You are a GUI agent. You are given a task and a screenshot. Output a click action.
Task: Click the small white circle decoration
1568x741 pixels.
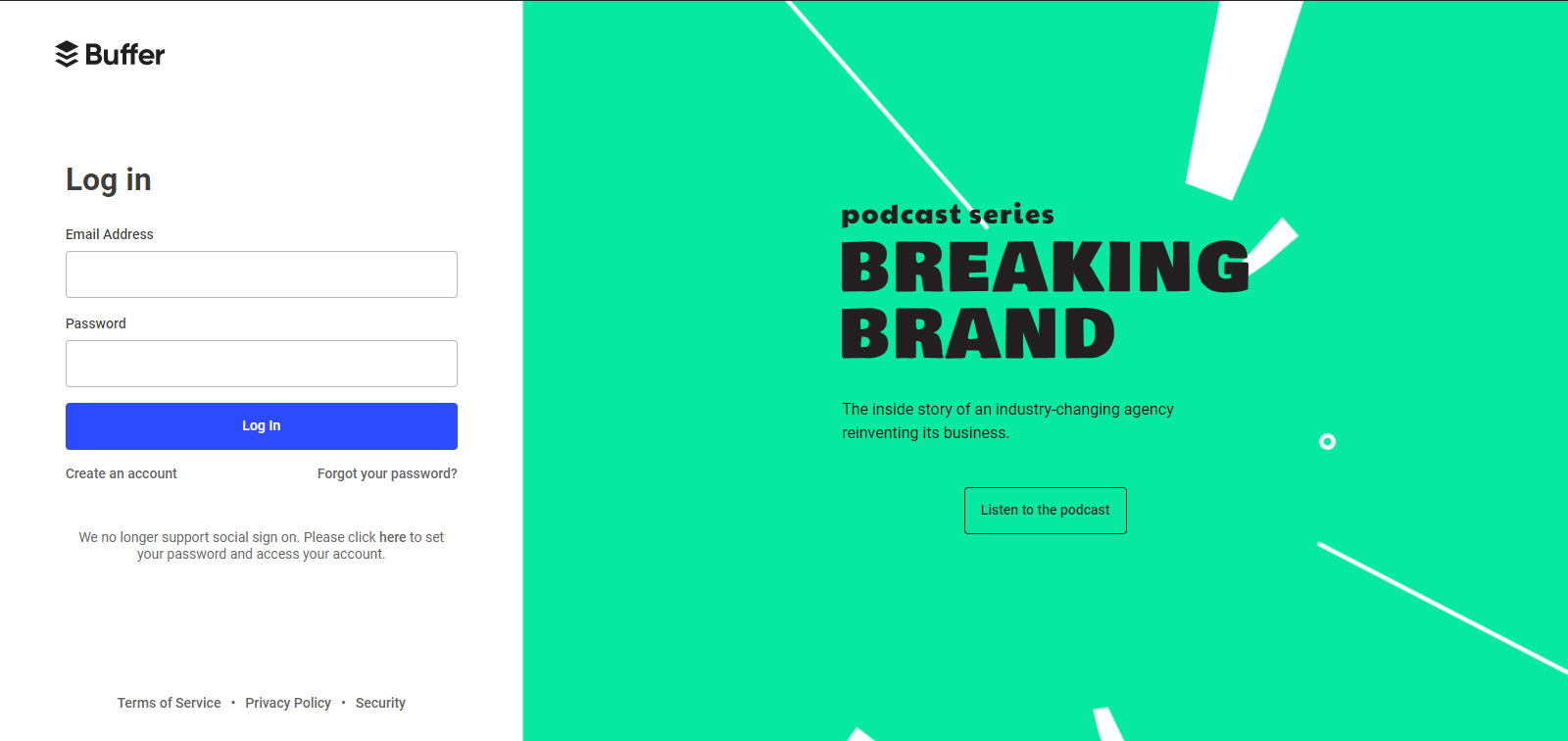click(x=1328, y=442)
